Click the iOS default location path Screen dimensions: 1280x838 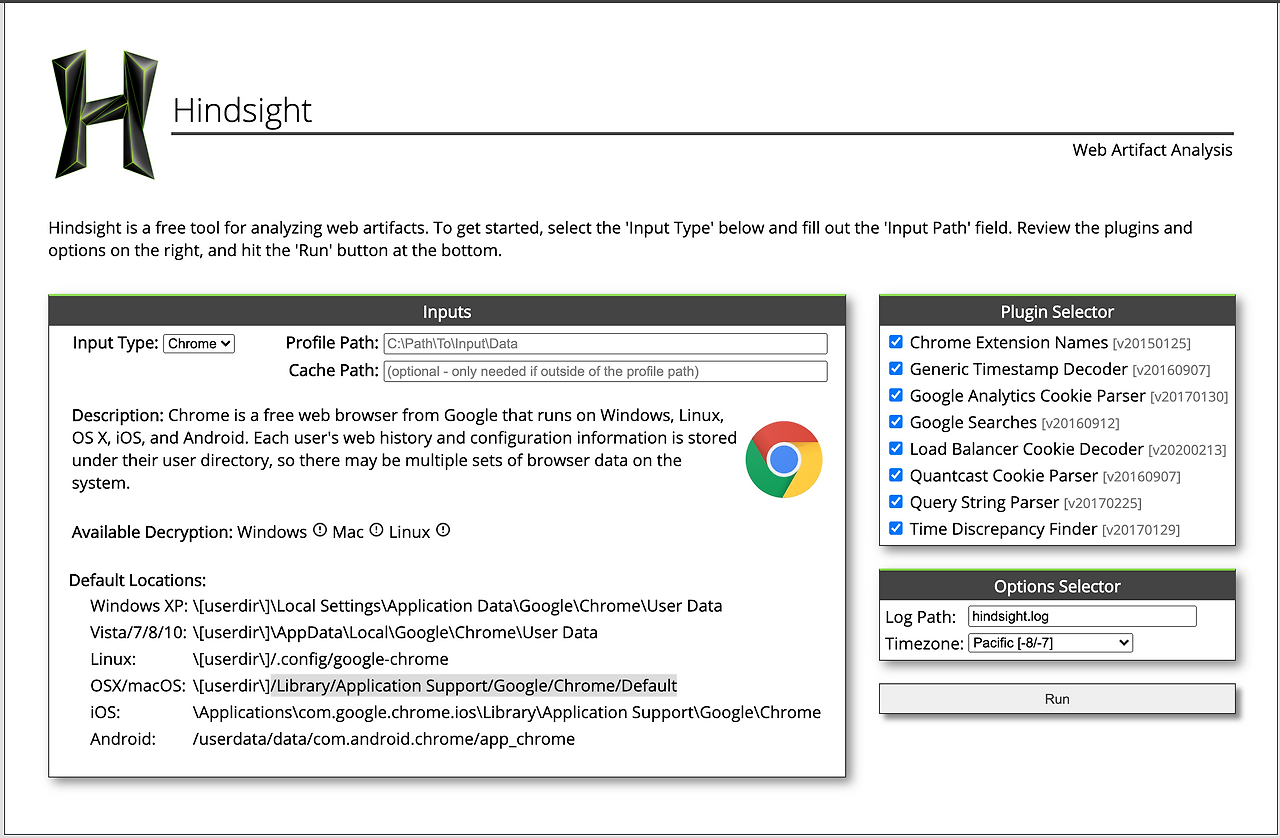(x=507, y=712)
